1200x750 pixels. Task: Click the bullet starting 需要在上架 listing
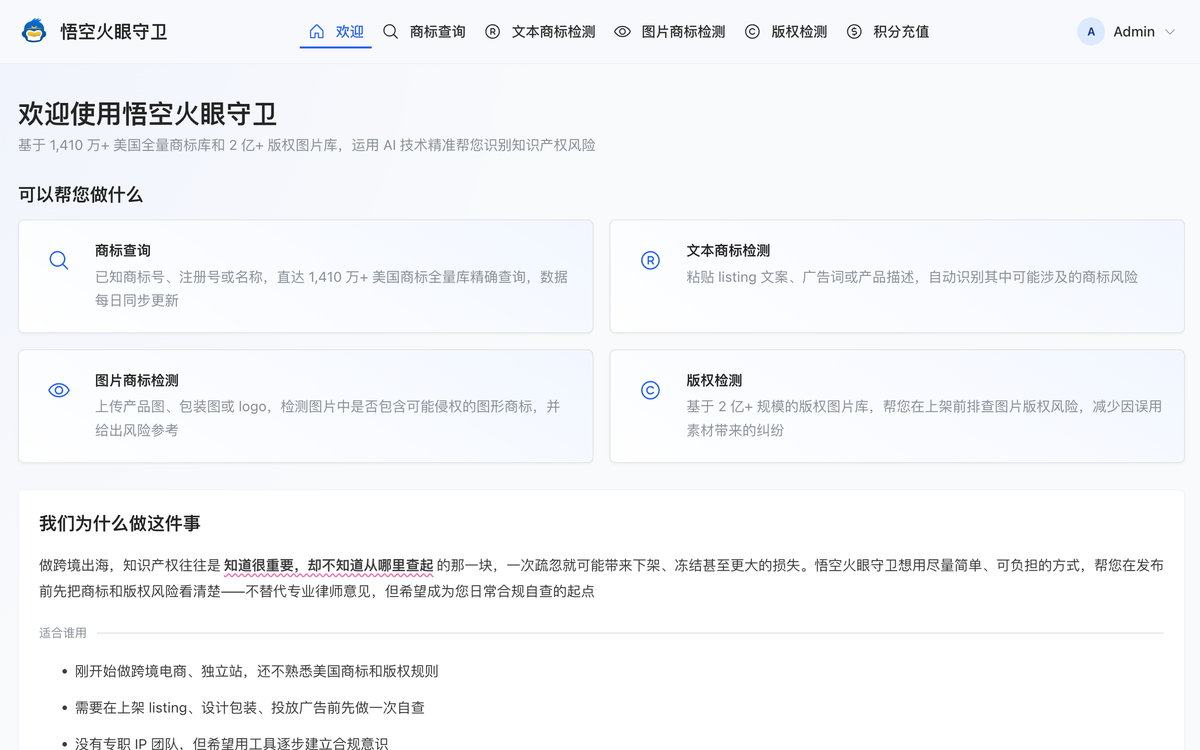click(x=250, y=707)
